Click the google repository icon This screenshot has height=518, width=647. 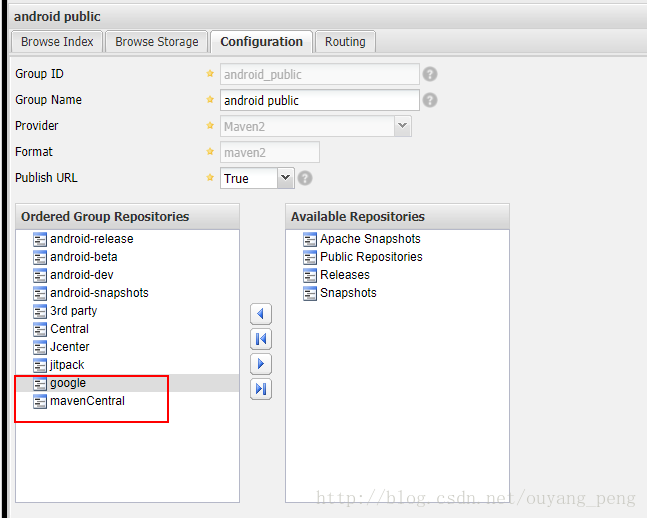point(40,383)
